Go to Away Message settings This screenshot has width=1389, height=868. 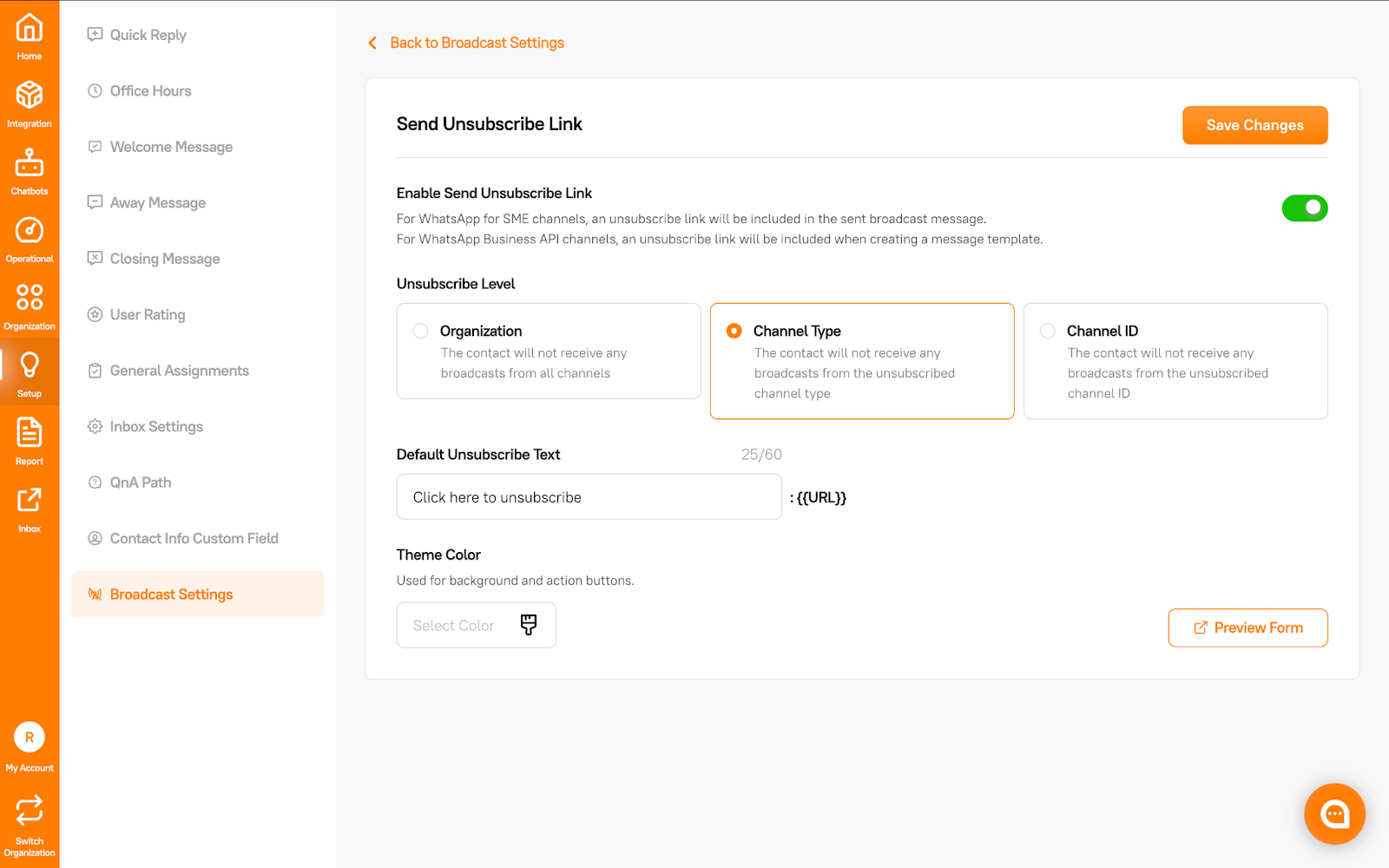(198, 202)
